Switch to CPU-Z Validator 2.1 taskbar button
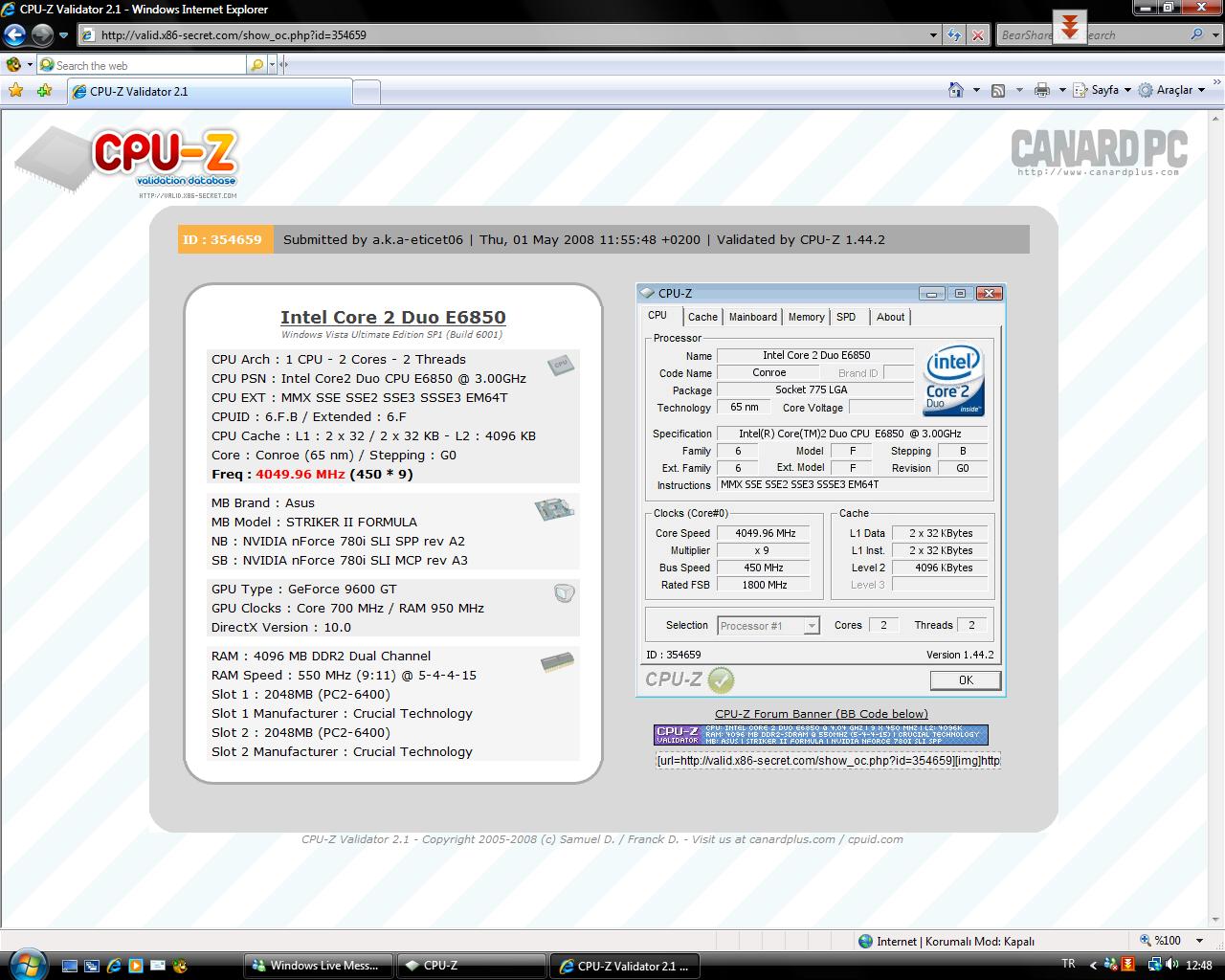This screenshot has height=980, width=1225. click(x=624, y=966)
